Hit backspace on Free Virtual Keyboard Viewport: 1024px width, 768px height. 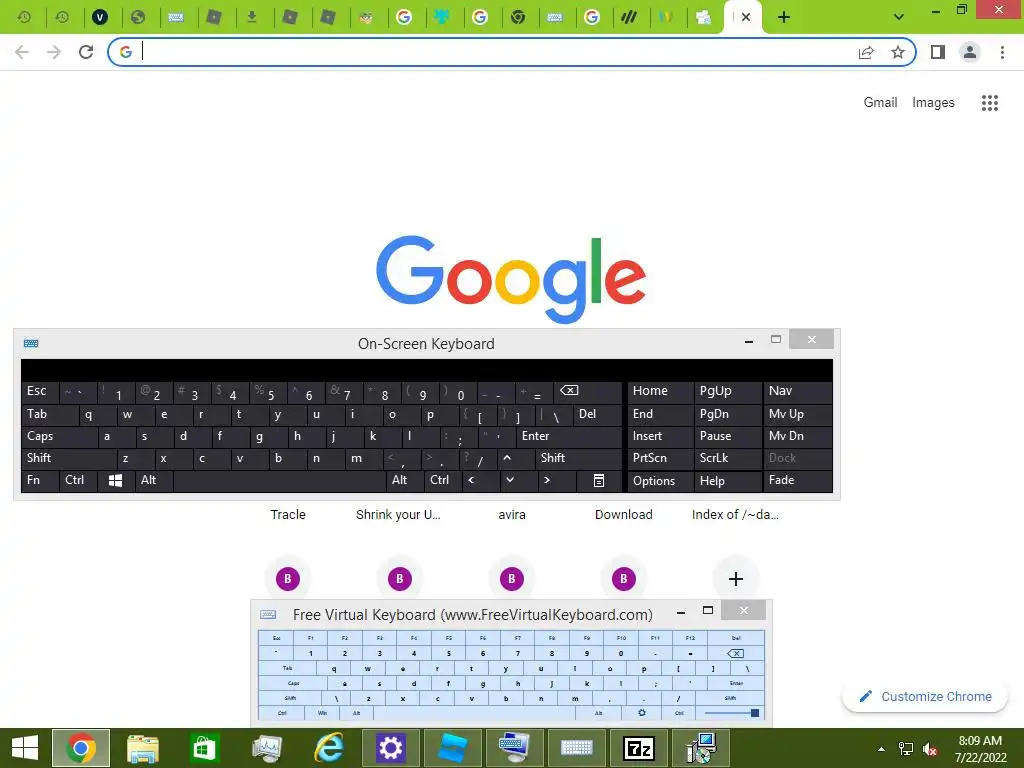point(735,653)
